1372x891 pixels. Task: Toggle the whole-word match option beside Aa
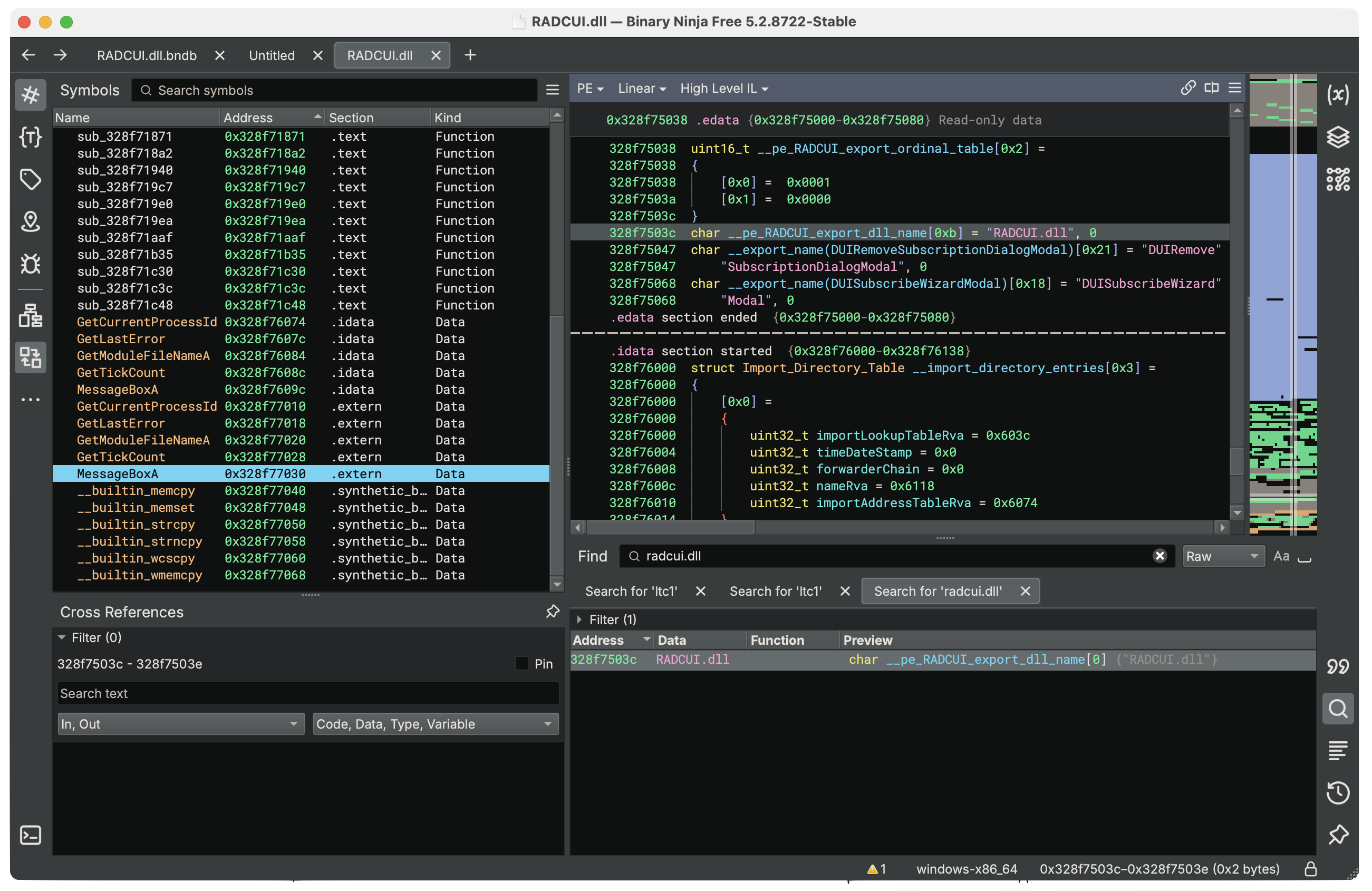1304,557
